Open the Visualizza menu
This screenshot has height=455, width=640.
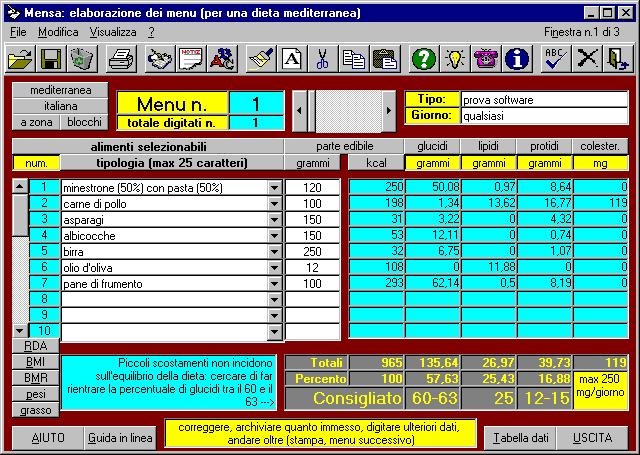click(x=112, y=32)
